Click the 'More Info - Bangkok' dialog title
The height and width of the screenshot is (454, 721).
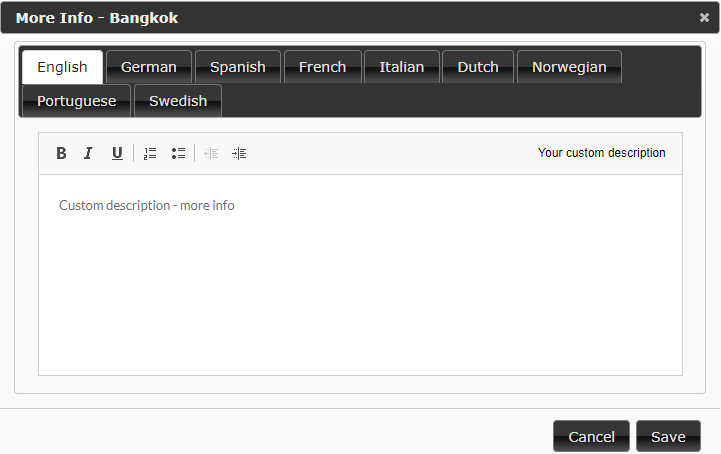[97, 18]
